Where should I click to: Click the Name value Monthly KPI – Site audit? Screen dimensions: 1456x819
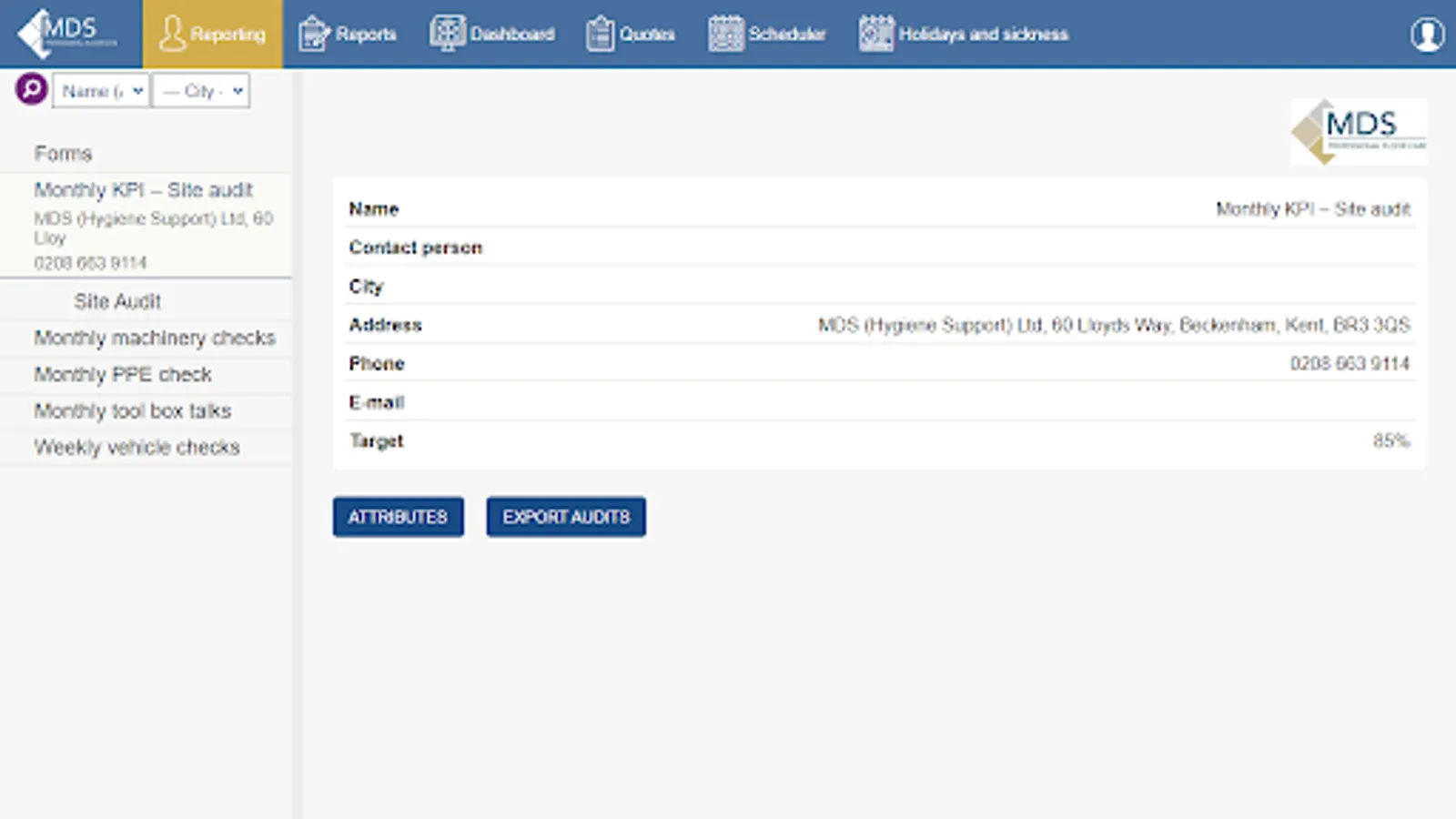pos(1313,209)
